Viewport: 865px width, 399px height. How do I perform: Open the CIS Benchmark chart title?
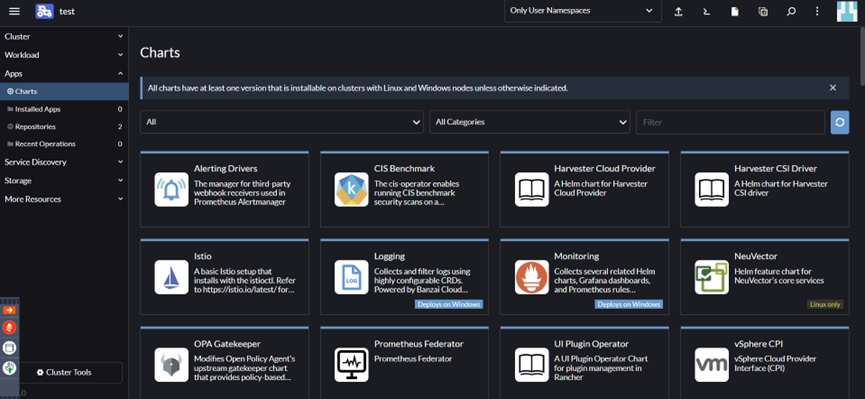404,168
